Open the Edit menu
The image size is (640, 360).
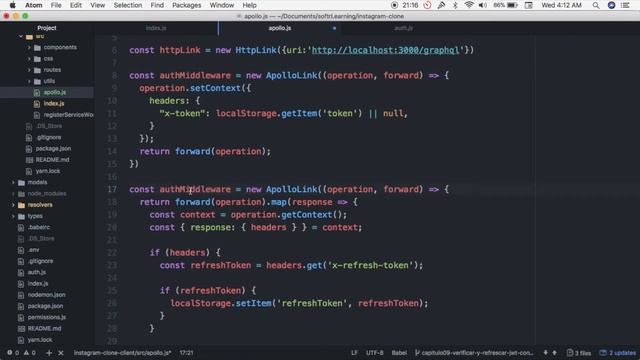[76, 5]
